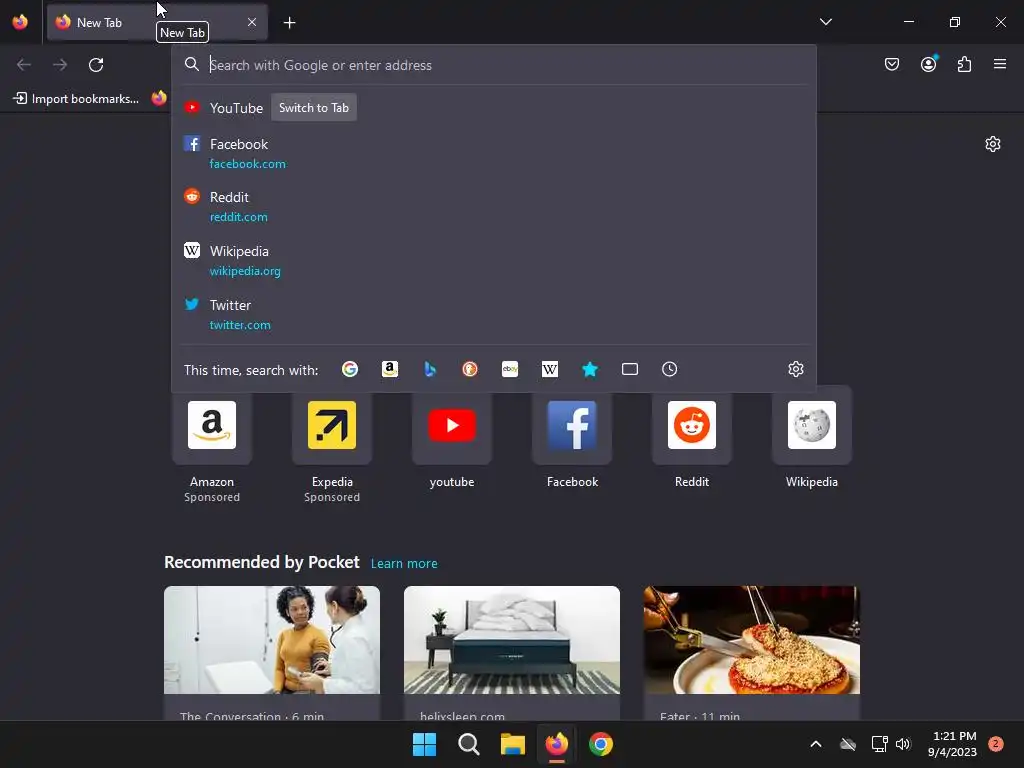
Task: Search this time with Wikipedia icon
Action: tap(550, 370)
